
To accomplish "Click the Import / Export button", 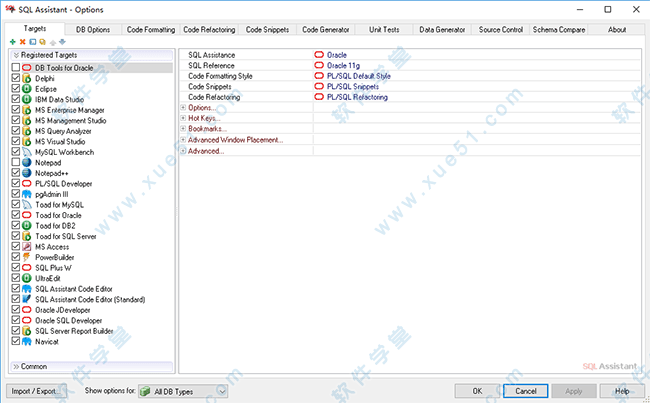I will (x=34, y=391).
